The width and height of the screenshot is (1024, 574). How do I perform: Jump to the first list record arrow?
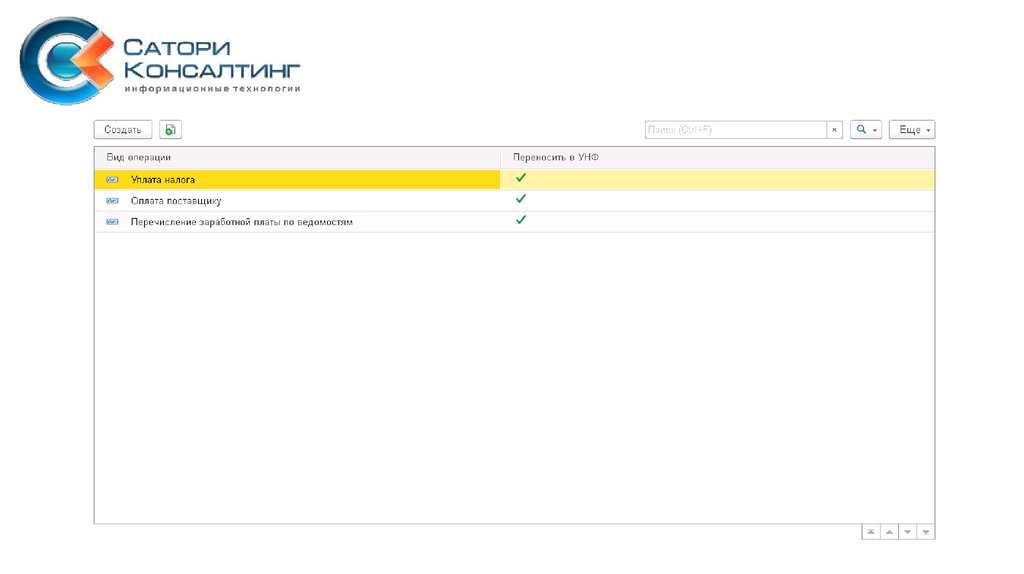click(871, 532)
